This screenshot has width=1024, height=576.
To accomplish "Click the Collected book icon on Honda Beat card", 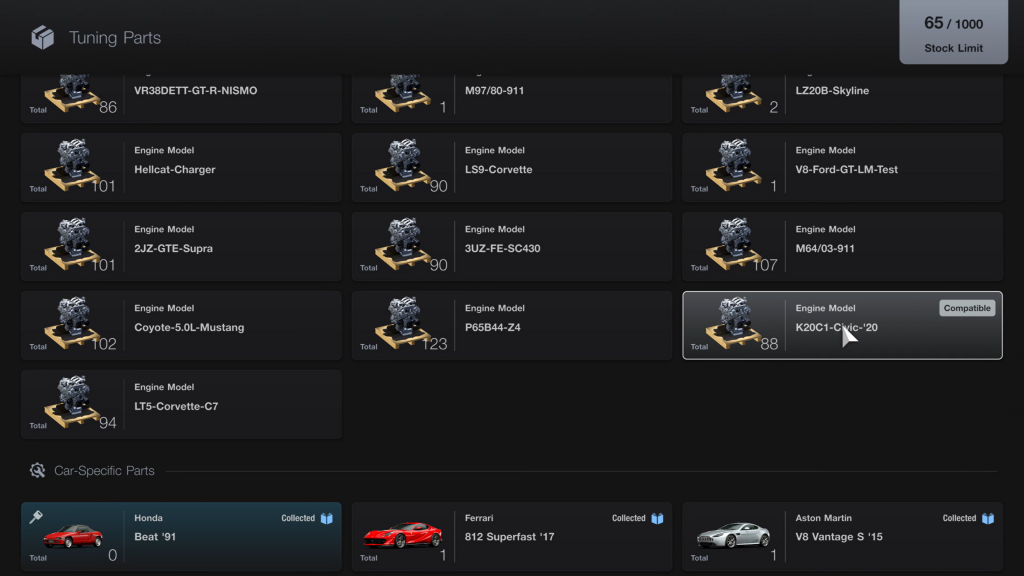I will [x=326, y=518].
